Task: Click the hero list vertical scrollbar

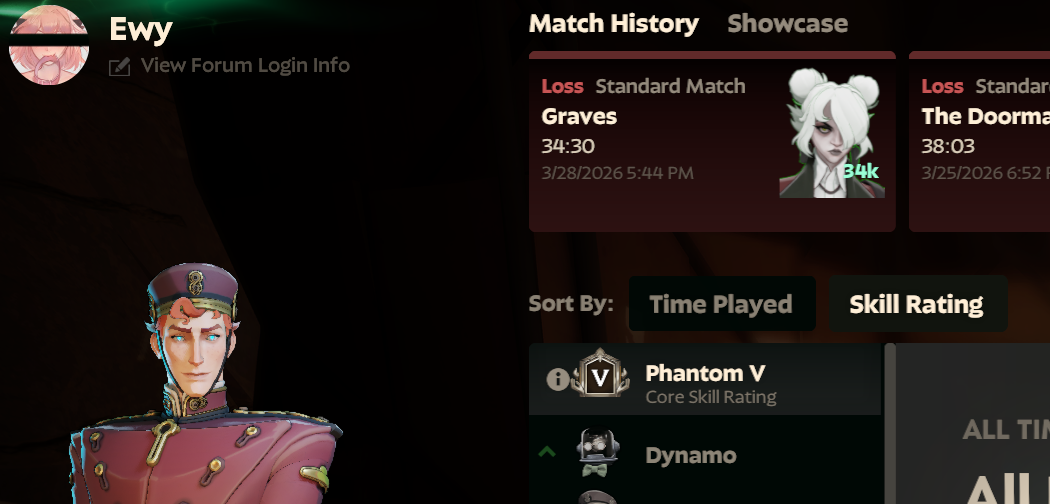Action: pyautogui.click(x=889, y=424)
